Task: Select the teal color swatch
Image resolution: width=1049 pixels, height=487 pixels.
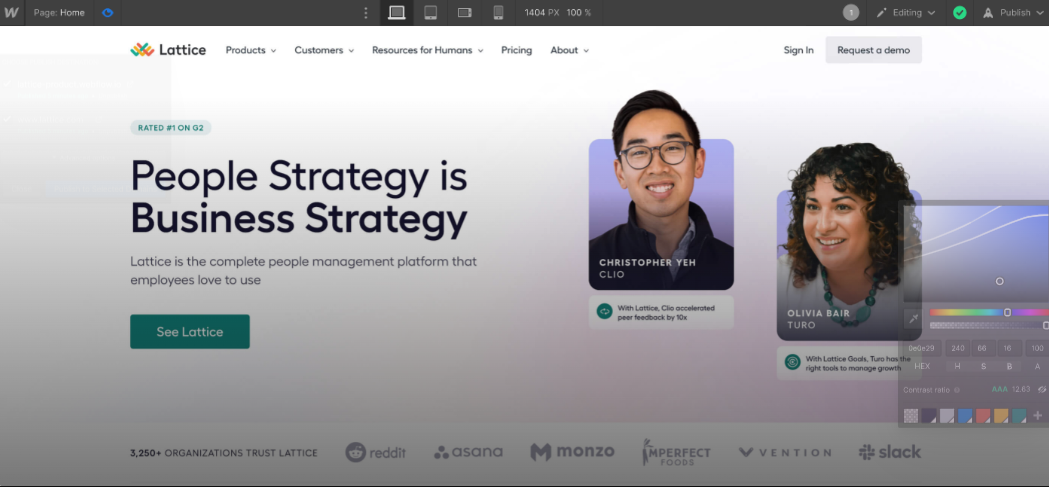Action: point(1019,416)
